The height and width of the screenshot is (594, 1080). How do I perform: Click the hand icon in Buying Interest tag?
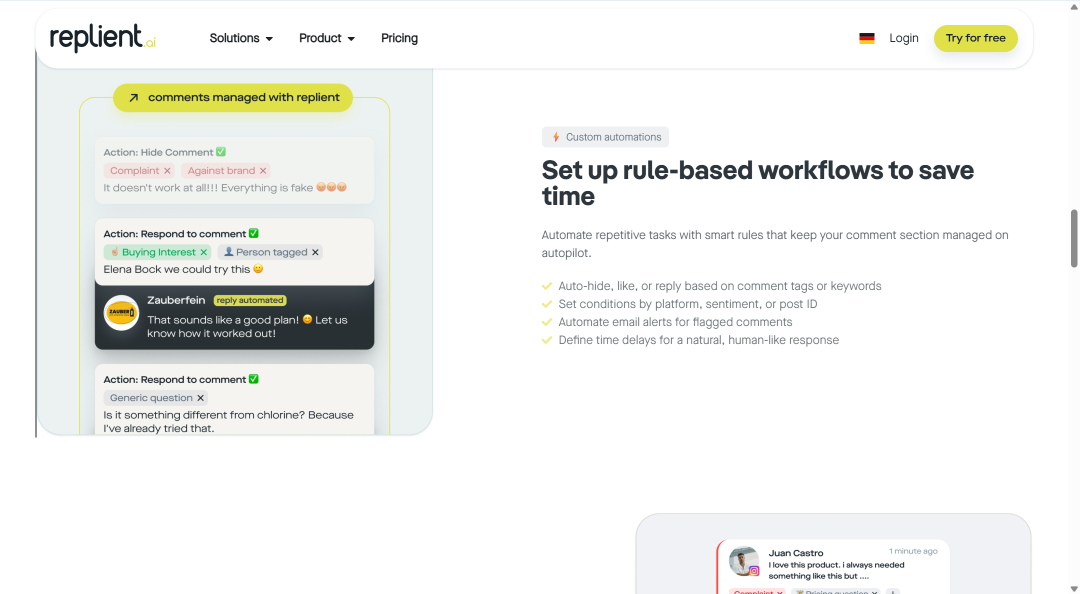[114, 252]
